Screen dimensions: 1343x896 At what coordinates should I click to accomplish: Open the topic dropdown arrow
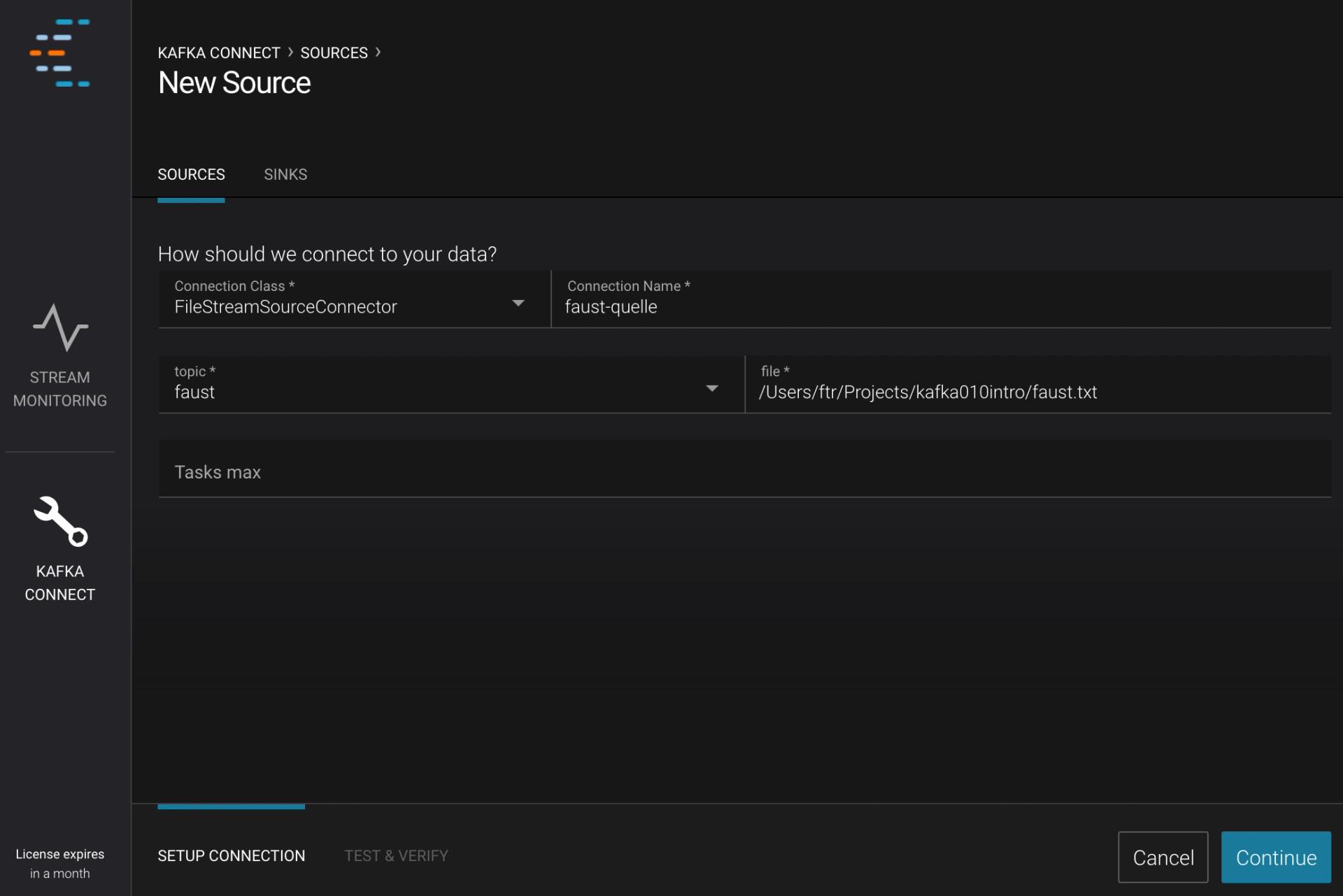coord(711,388)
